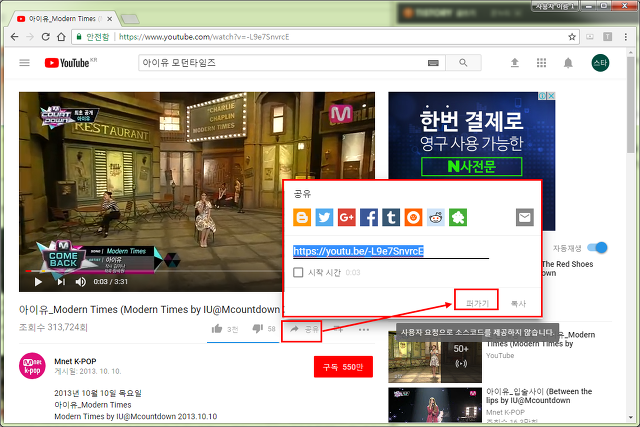This screenshot has height=427, width=640.
Task: Close the ad with the X icon
Action: point(551,96)
